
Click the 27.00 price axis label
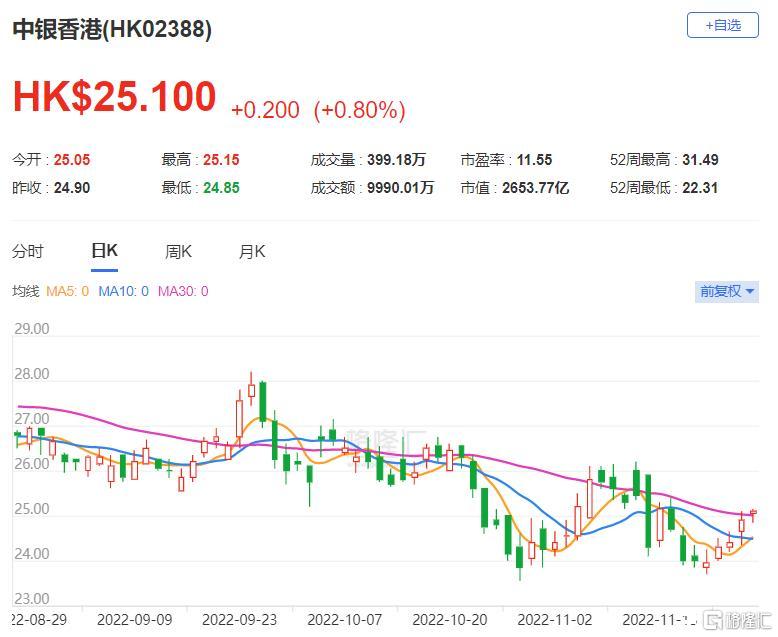click(32, 419)
